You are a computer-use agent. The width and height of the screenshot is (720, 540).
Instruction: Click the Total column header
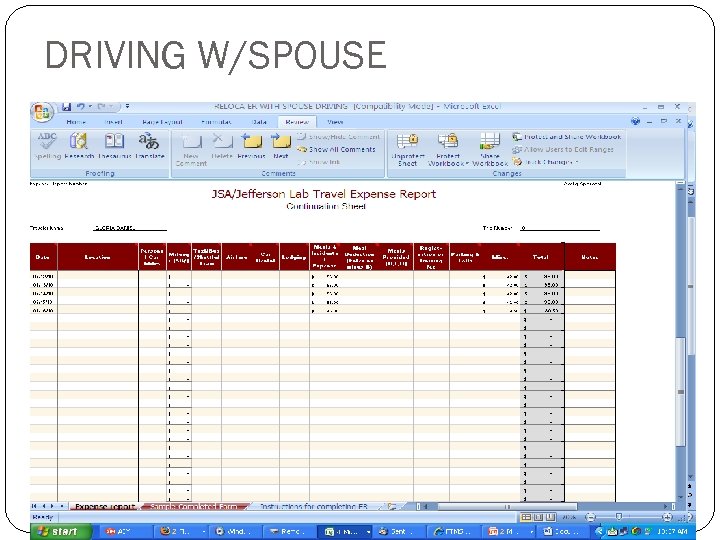[x=541, y=257]
